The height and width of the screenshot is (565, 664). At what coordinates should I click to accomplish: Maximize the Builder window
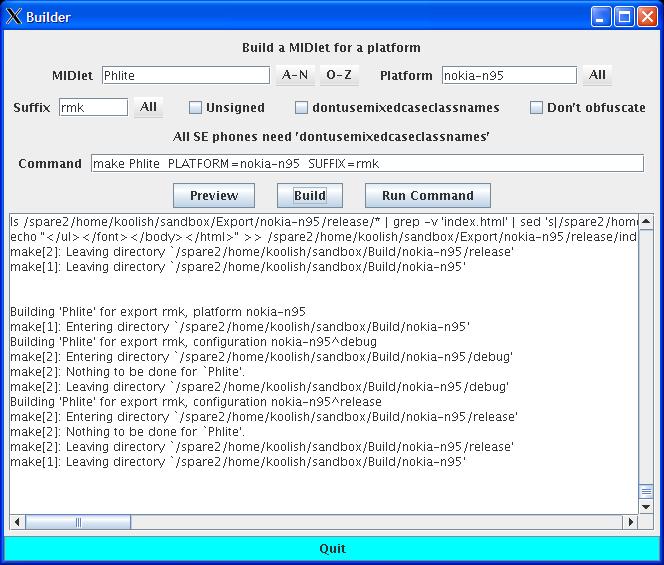click(x=623, y=16)
